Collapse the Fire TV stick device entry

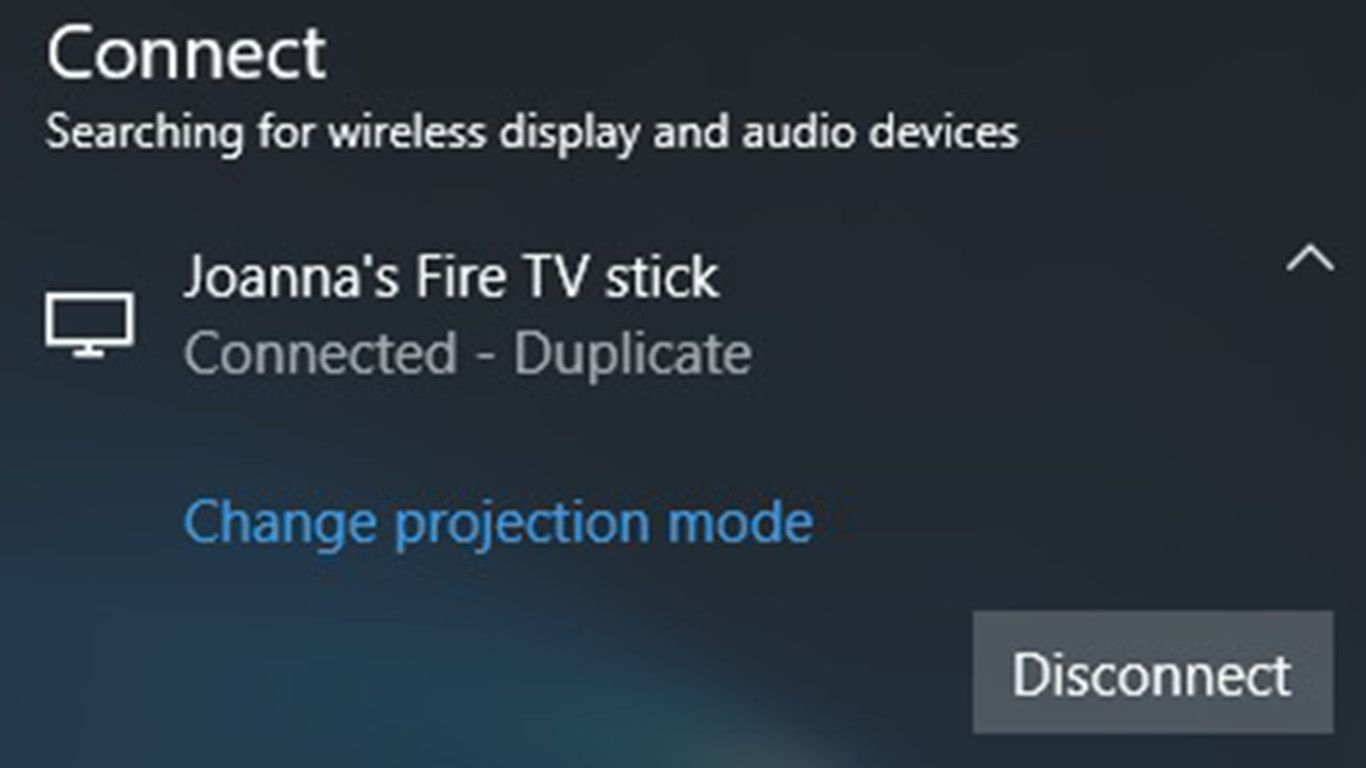(1310, 259)
